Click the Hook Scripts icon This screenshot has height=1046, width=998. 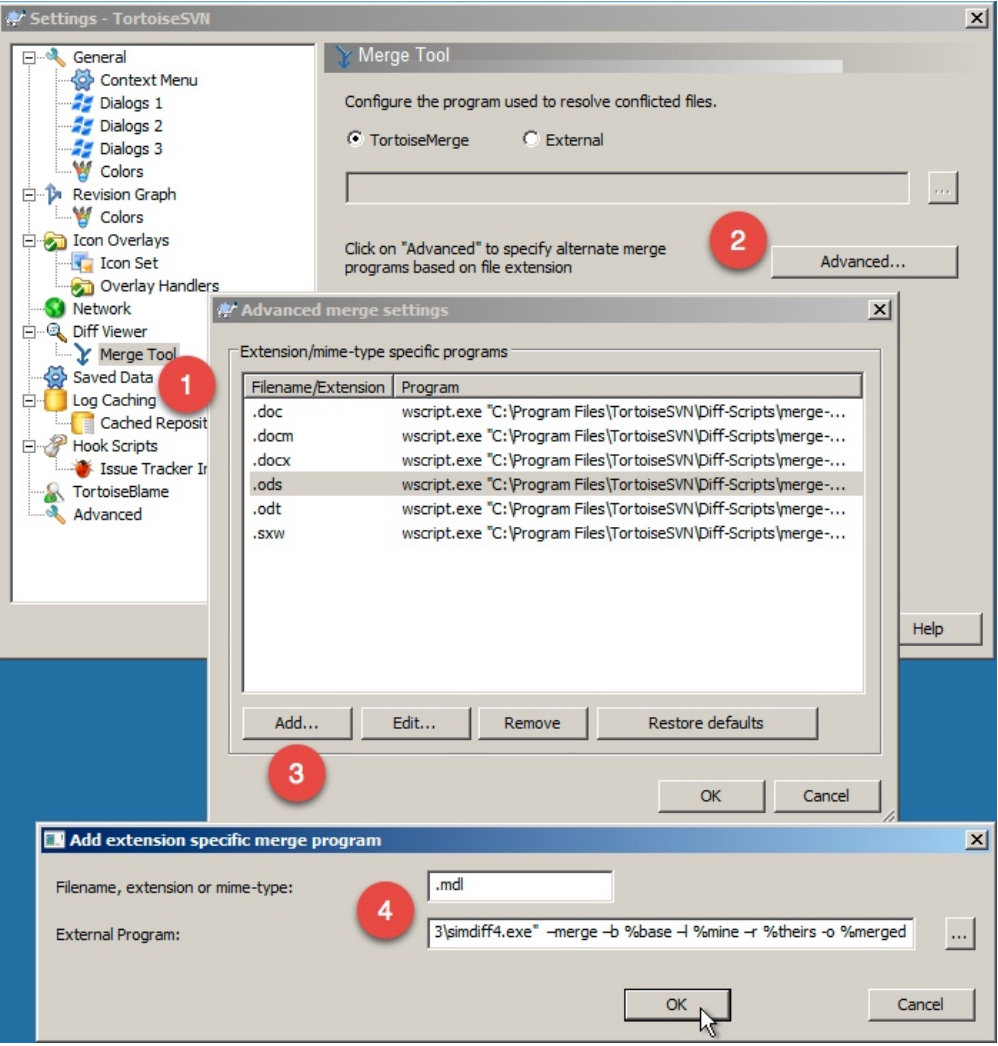point(55,446)
